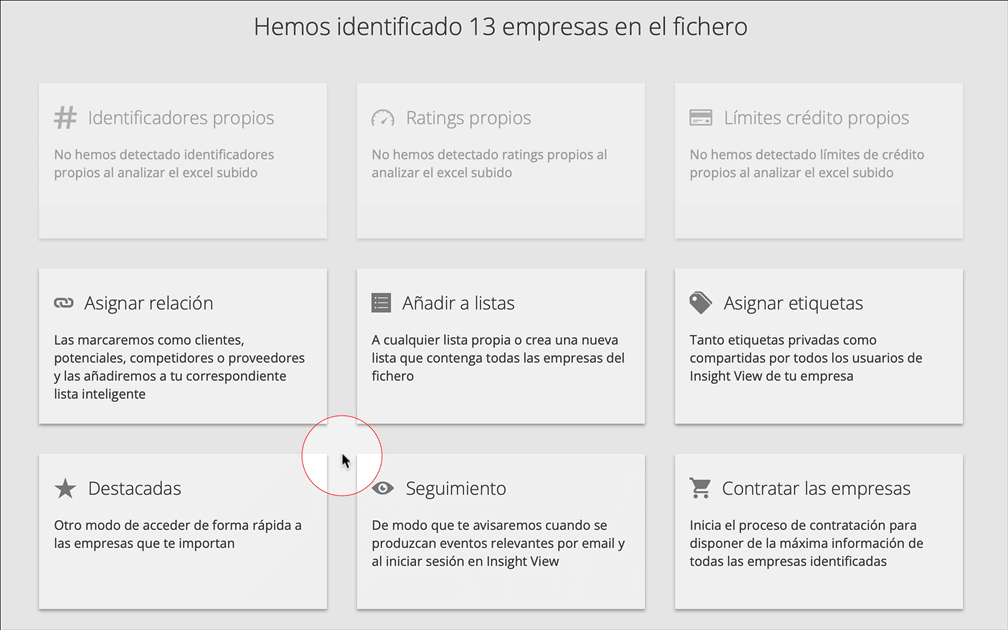Click the chain link icon for Asignar relación
The width and height of the screenshot is (1008, 630).
coord(64,303)
